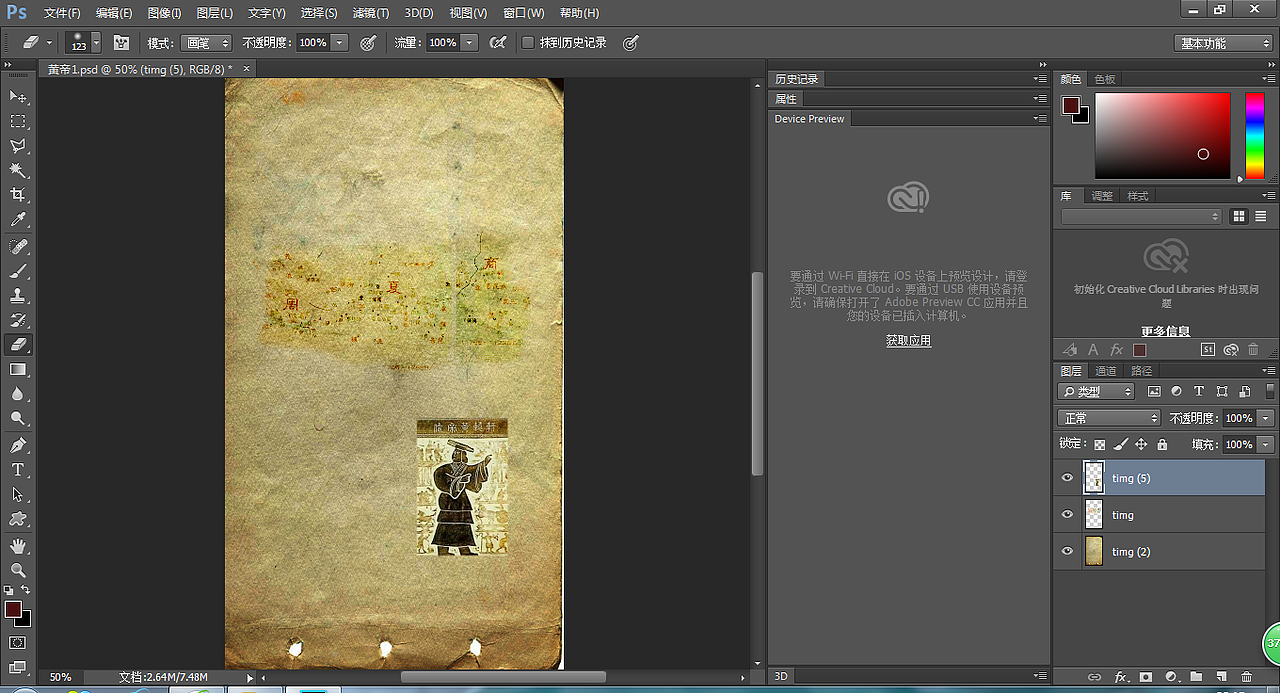Hide the timg (5) layer

coord(1067,478)
